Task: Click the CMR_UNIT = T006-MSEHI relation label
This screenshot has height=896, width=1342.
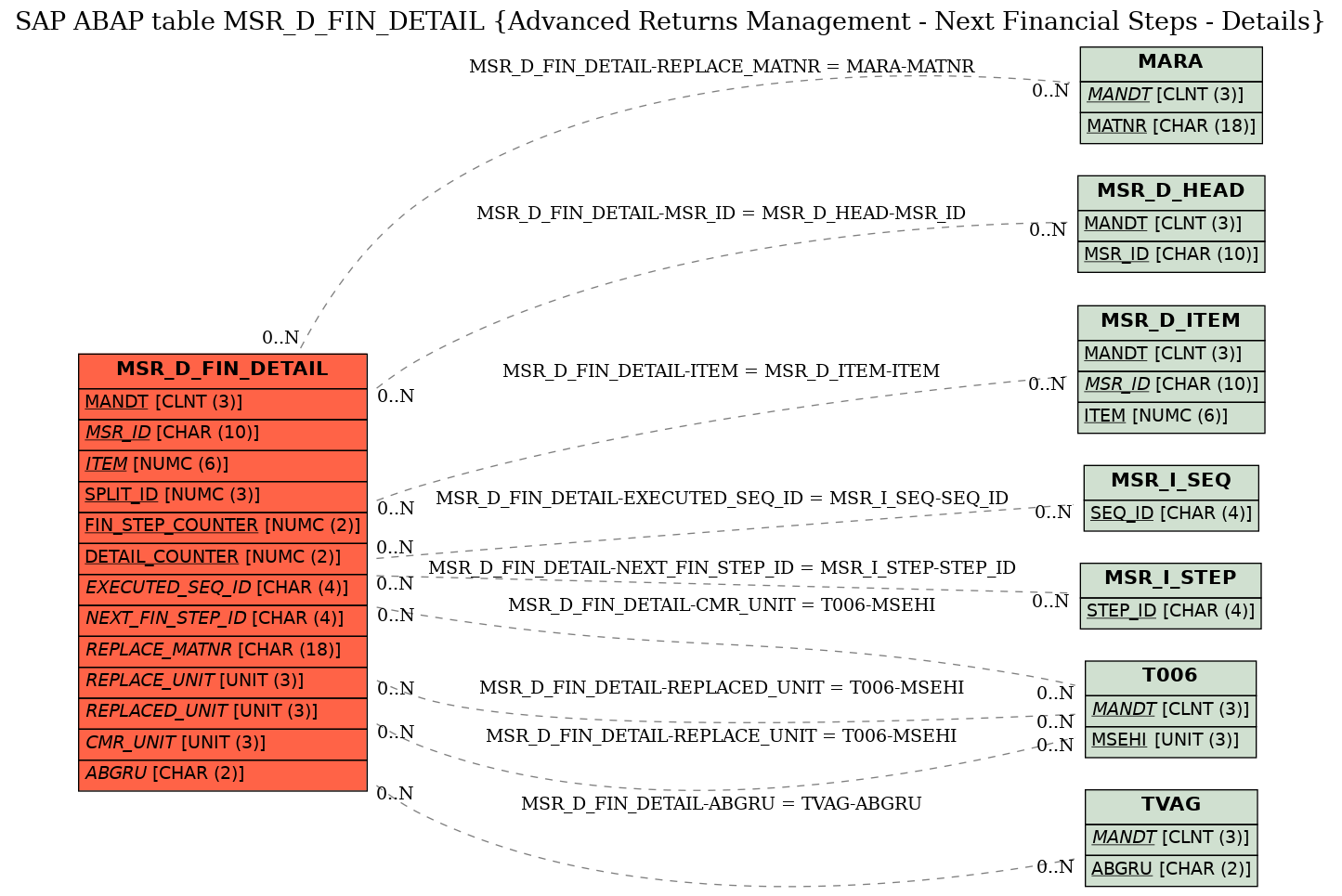Action: point(722,605)
